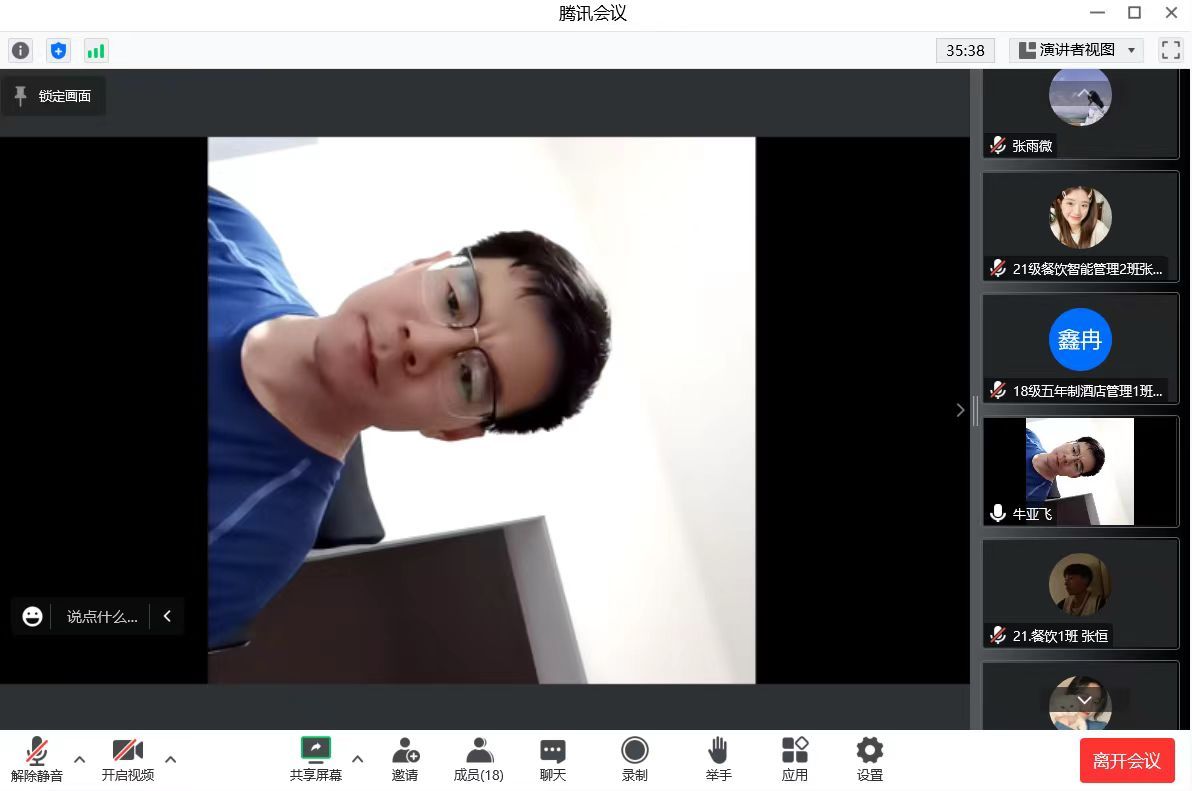Select 牛亚飞 video thumbnail
Image resolution: width=1192 pixels, height=791 pixels.
(x=1080, y=471)
